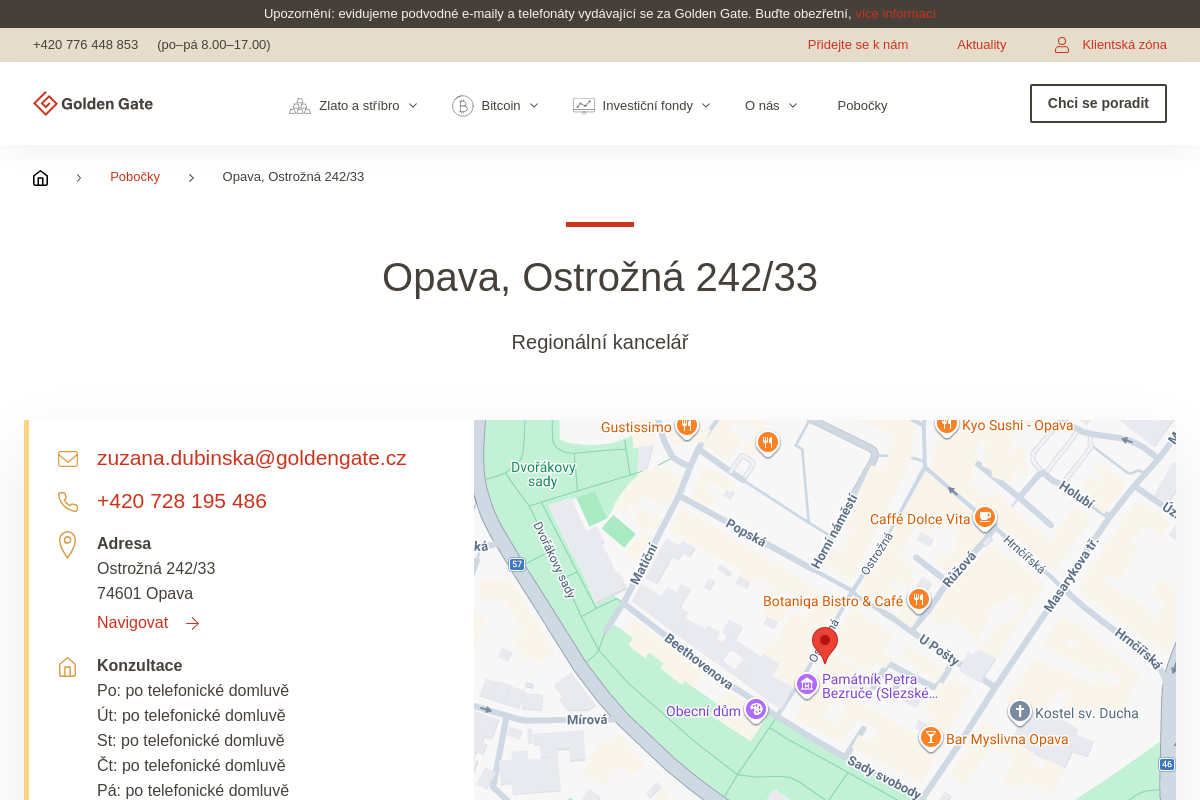Image resolution: width=1200 pixels, height=800 pixels.
Task: Click the Bitcoin coin icon
Action: click(463, 106)
